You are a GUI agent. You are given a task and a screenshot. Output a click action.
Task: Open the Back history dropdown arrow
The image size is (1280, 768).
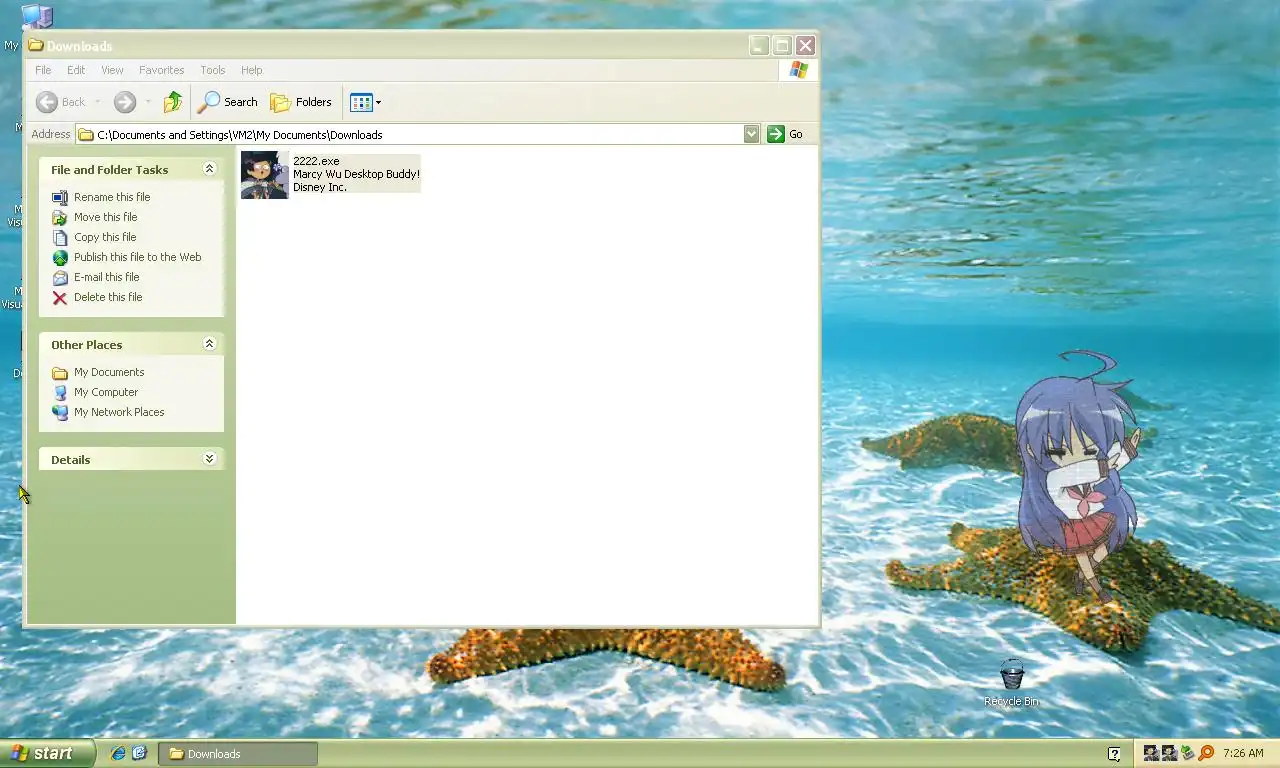(97, 102)
